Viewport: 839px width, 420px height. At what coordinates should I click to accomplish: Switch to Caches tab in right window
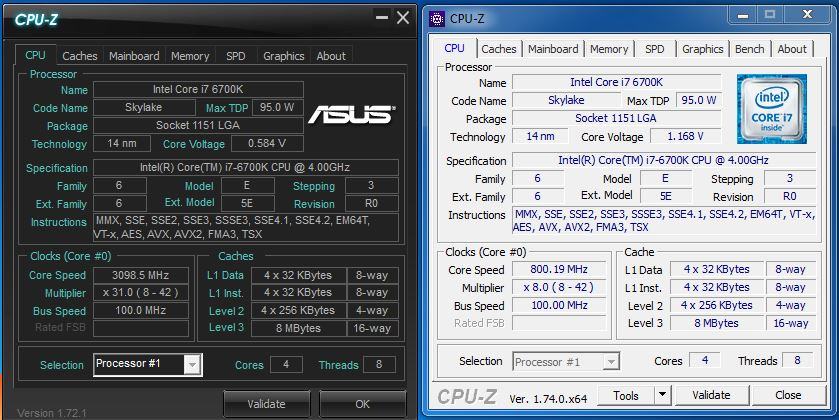coord(499,49)
